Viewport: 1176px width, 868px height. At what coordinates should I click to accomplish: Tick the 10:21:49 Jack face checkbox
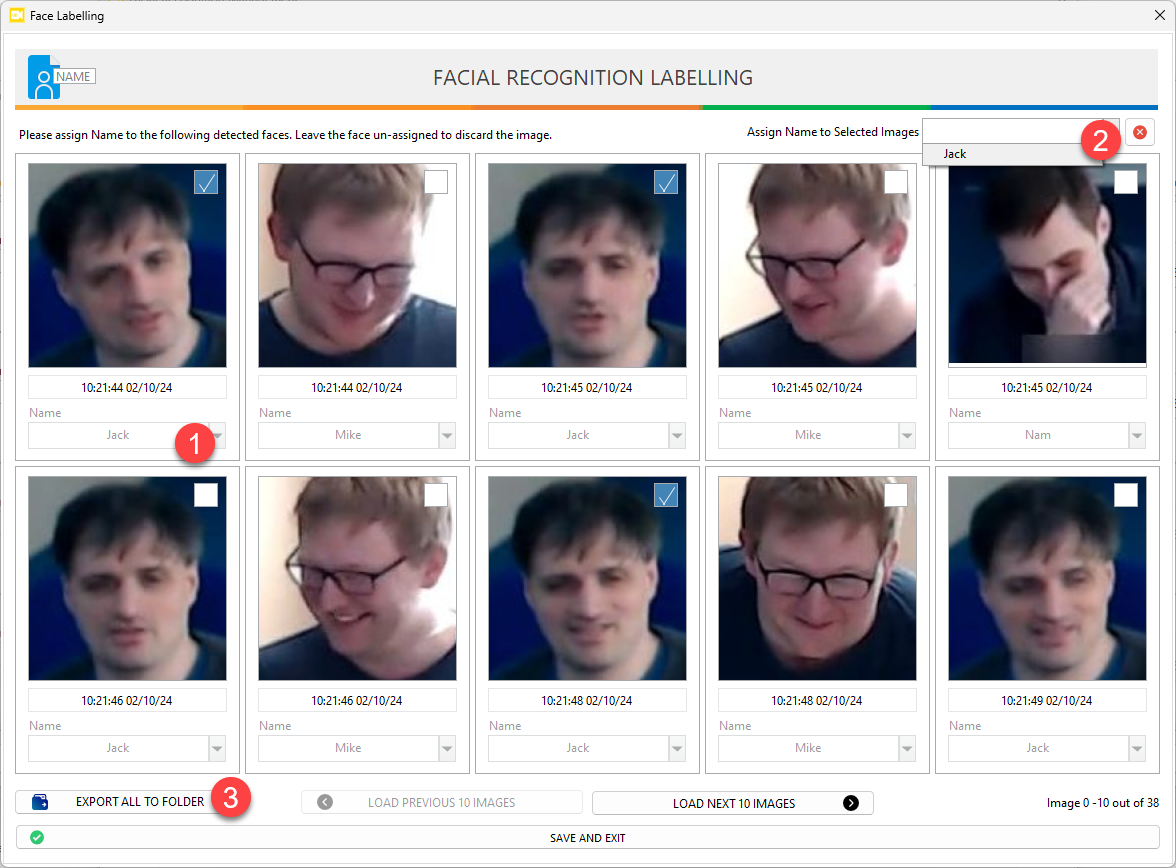pyautogui.click(x=1126, y=495)
